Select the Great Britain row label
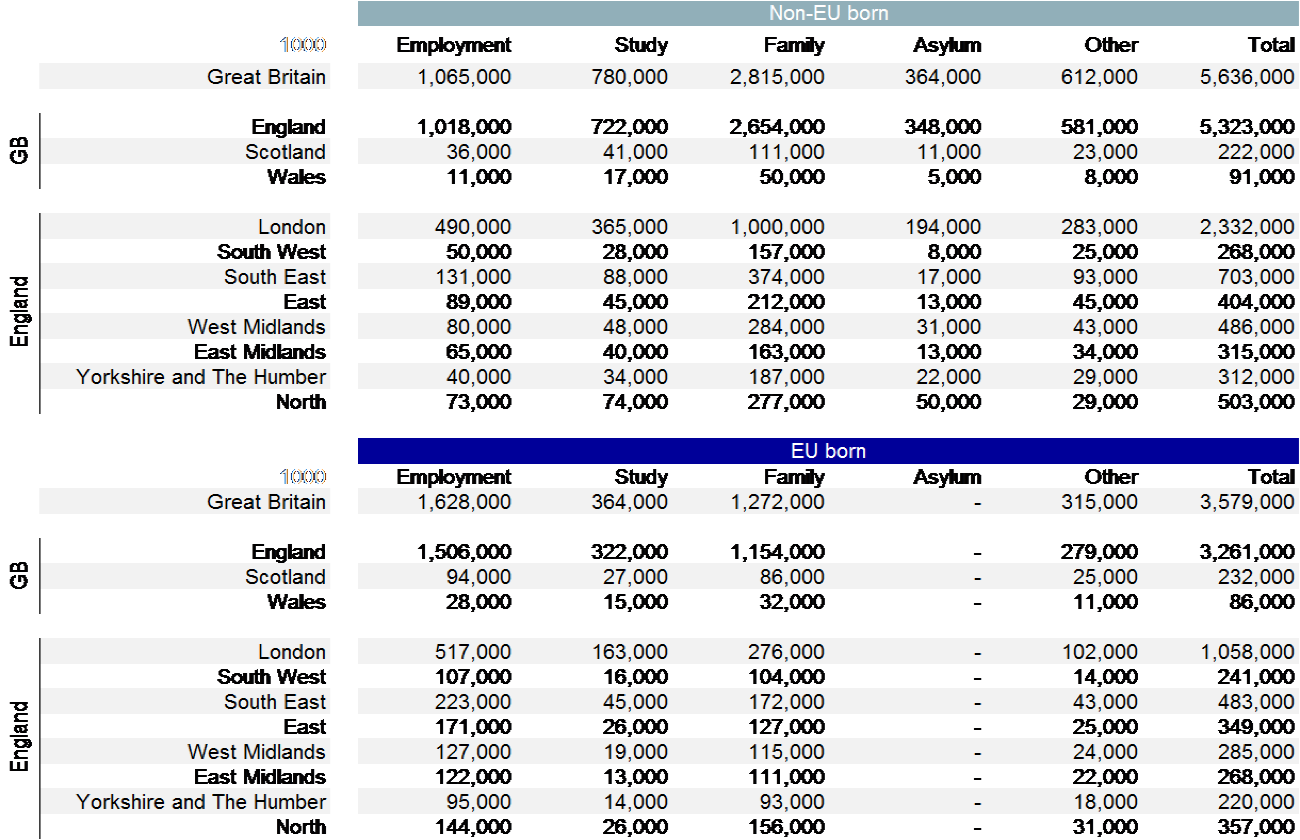This screenshot has width=1300, height=840. point(266,76)
